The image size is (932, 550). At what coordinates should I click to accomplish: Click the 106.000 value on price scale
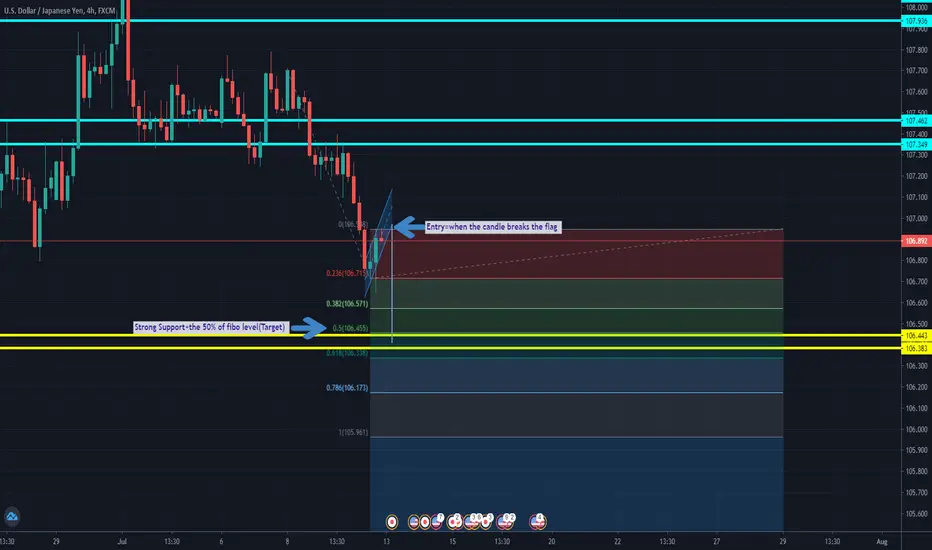pyautogui.click(x=916, y=429)
